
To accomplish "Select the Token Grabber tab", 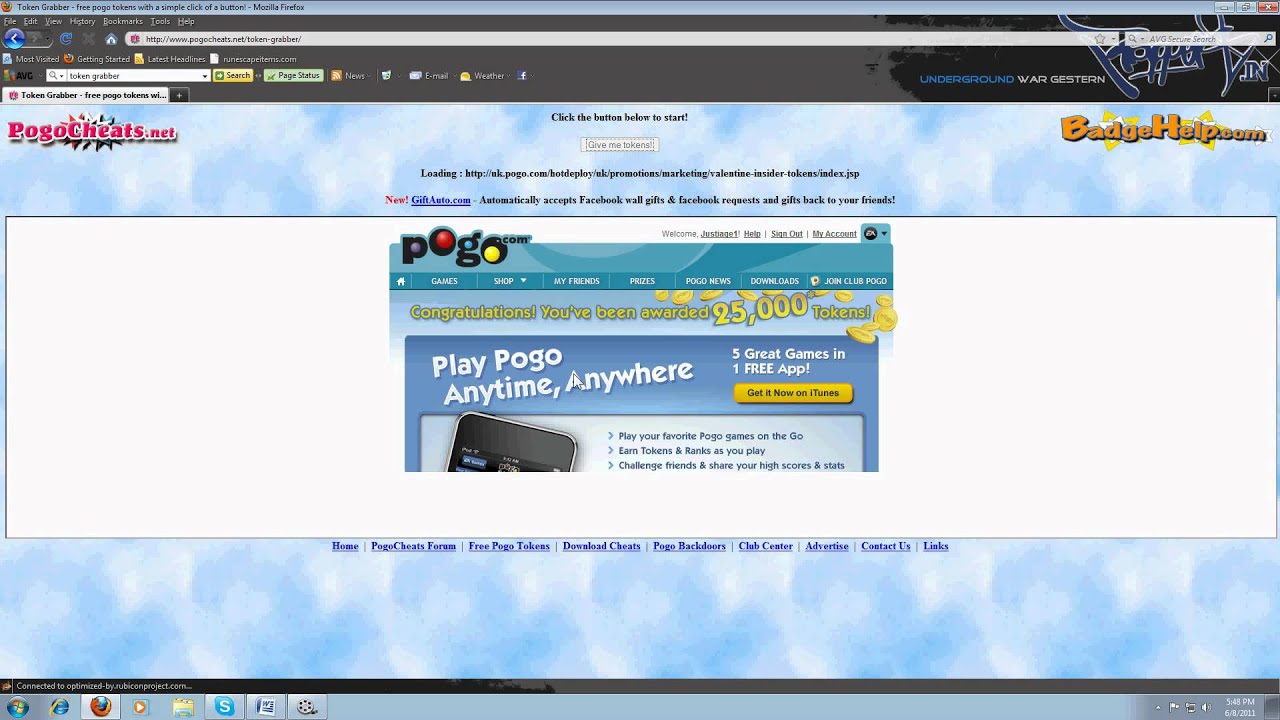I will [x=87, y=95].
